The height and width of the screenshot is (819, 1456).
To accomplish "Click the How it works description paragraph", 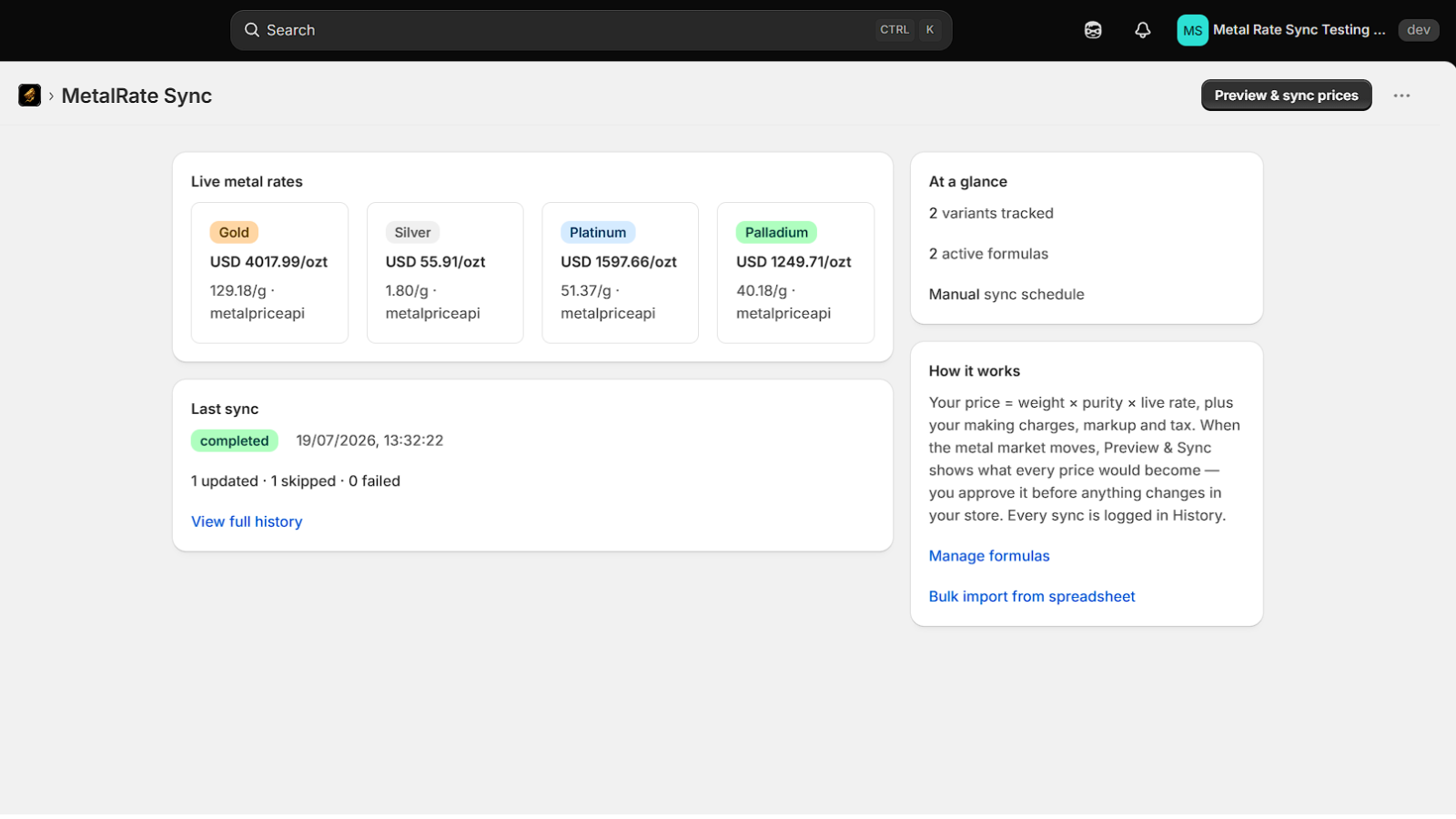I will click(1085, 460).
